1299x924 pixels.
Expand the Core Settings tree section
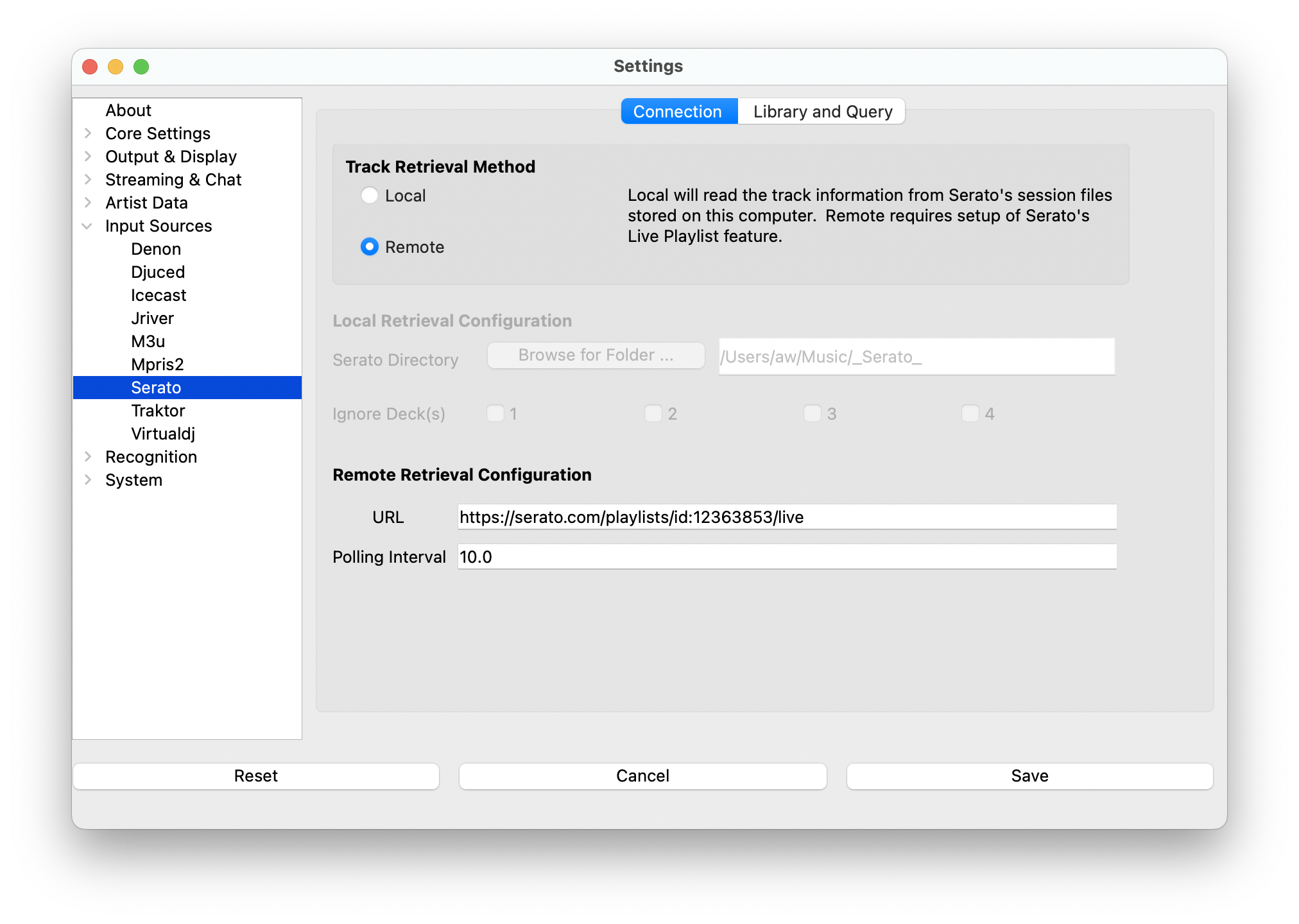(x=88, y=133)
